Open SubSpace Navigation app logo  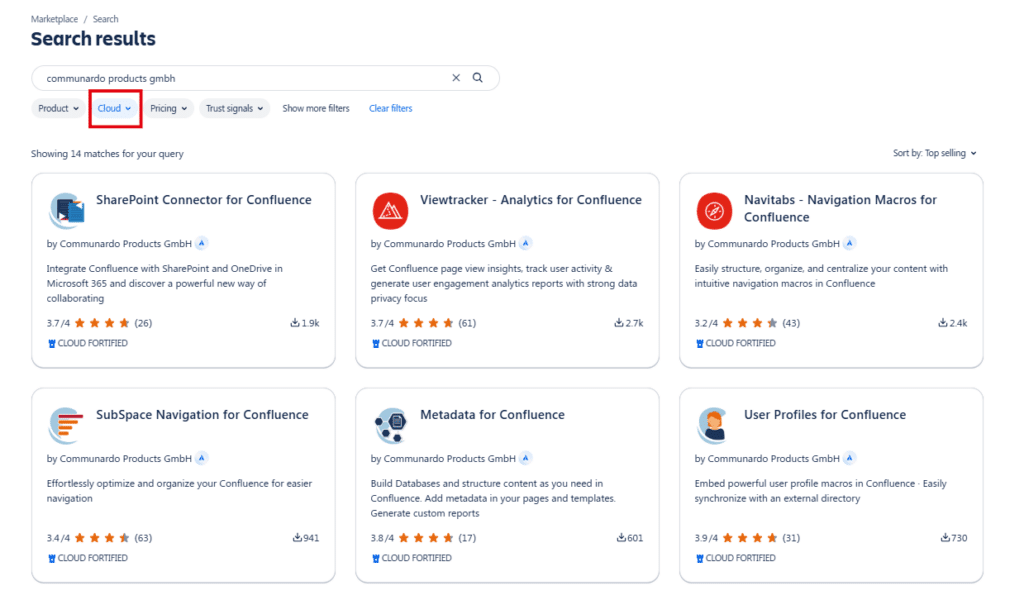[x=67, y=425]
